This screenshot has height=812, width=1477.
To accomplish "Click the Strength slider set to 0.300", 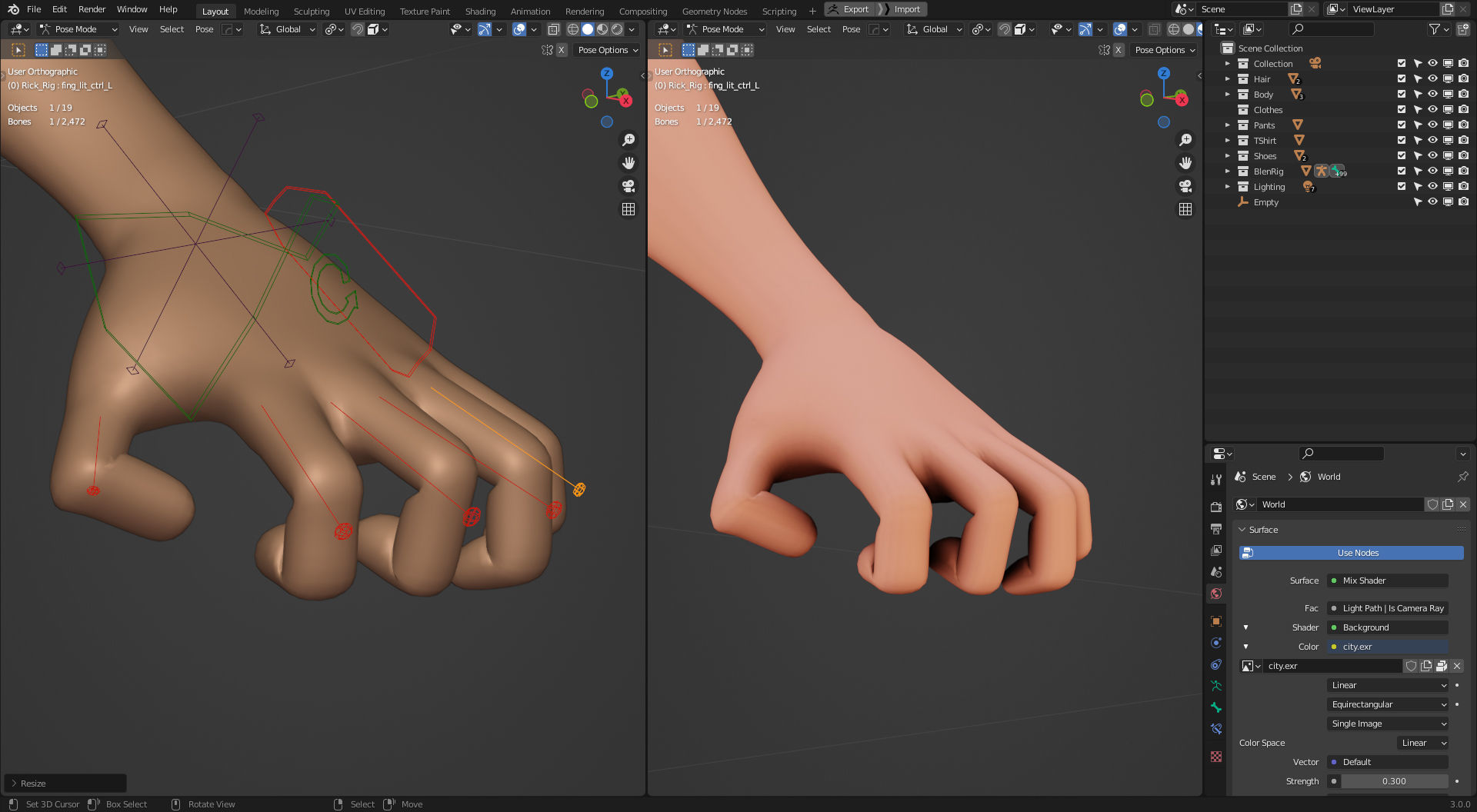I will tap(1394, 781).
